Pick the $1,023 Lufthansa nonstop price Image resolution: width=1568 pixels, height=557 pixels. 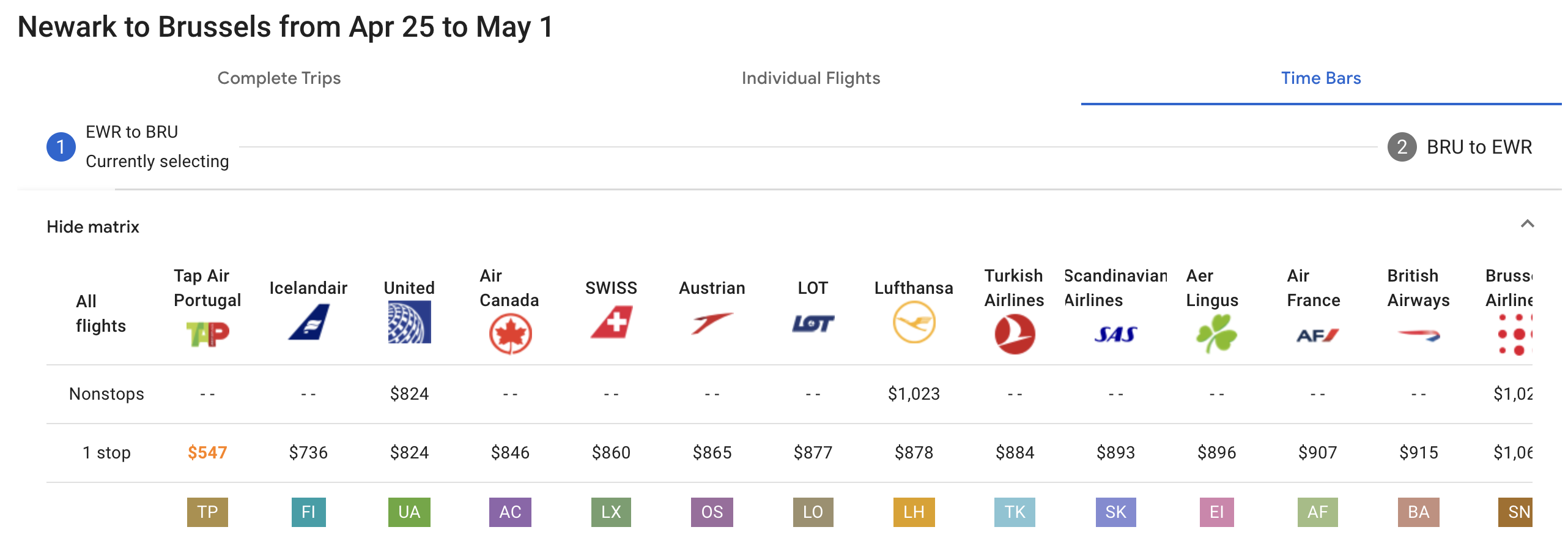point(914,394)
